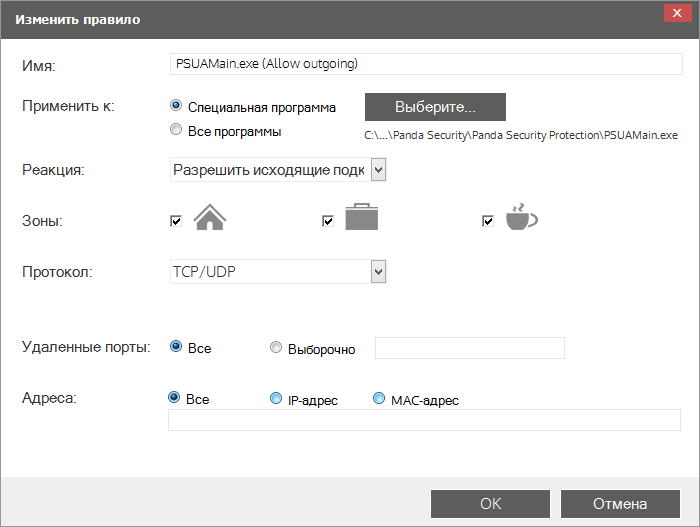Uncheck the public place zone checkbox

[x=488, y=221]
